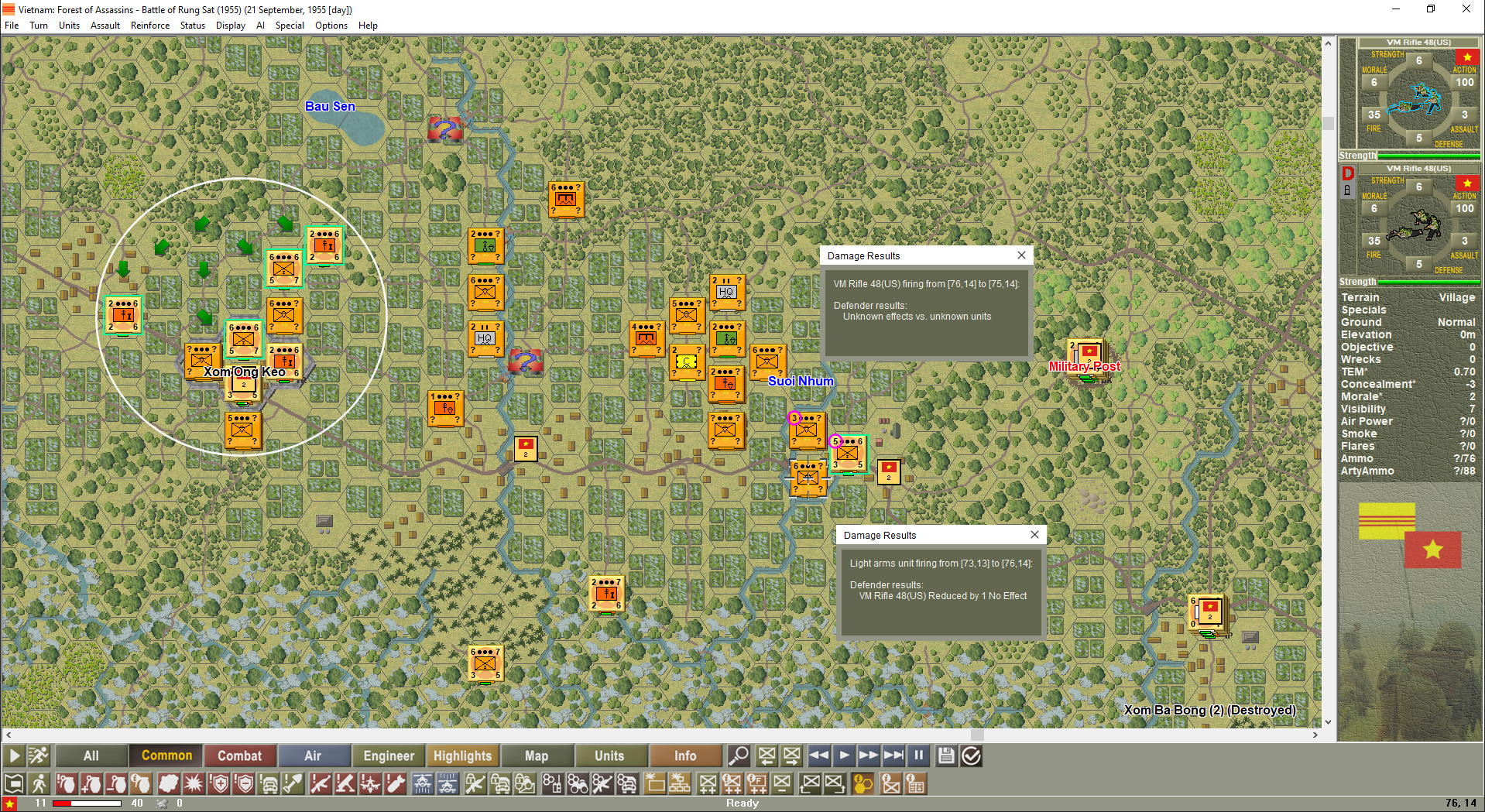Switch to the All toolbar tab
Screen dimensions: 1485x812
tap(91, 755)
